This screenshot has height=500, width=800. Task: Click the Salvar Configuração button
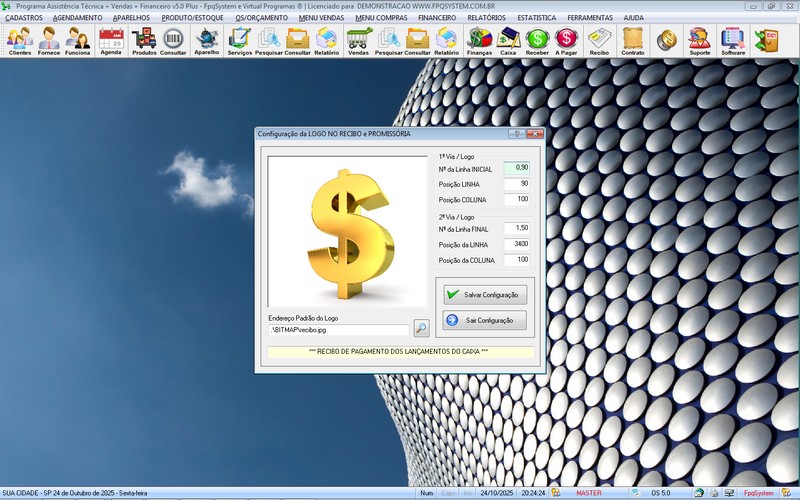coord(485,295)
